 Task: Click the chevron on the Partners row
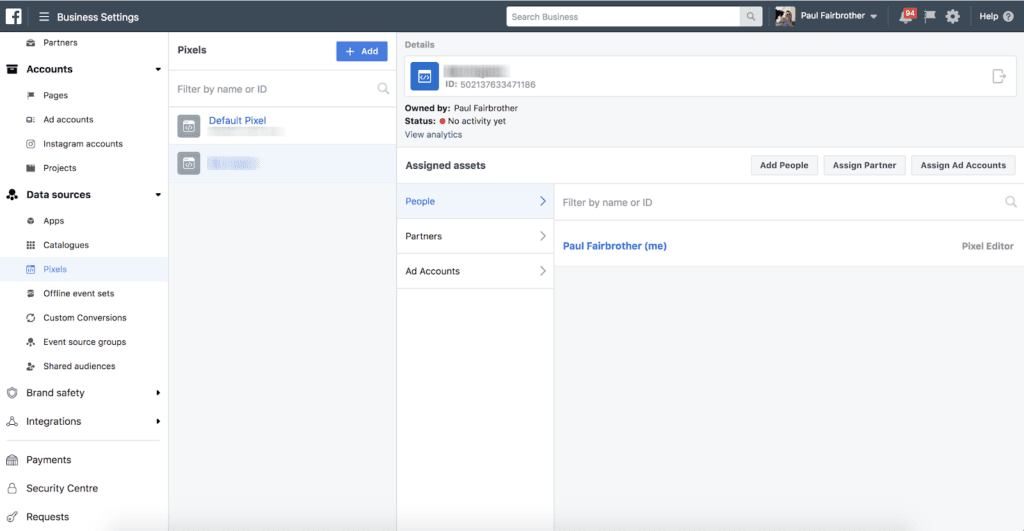pos(543,236)
